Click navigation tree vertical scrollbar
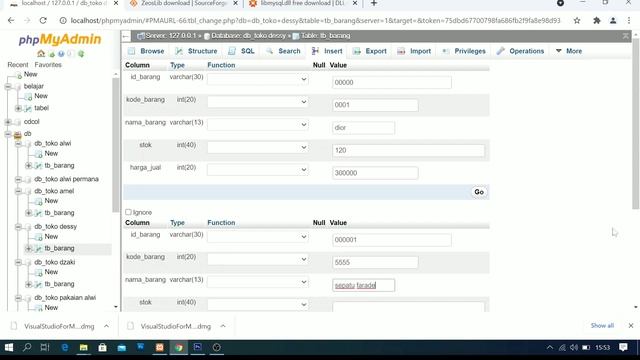This screenshot has height=360, width=640. [116, 145]
